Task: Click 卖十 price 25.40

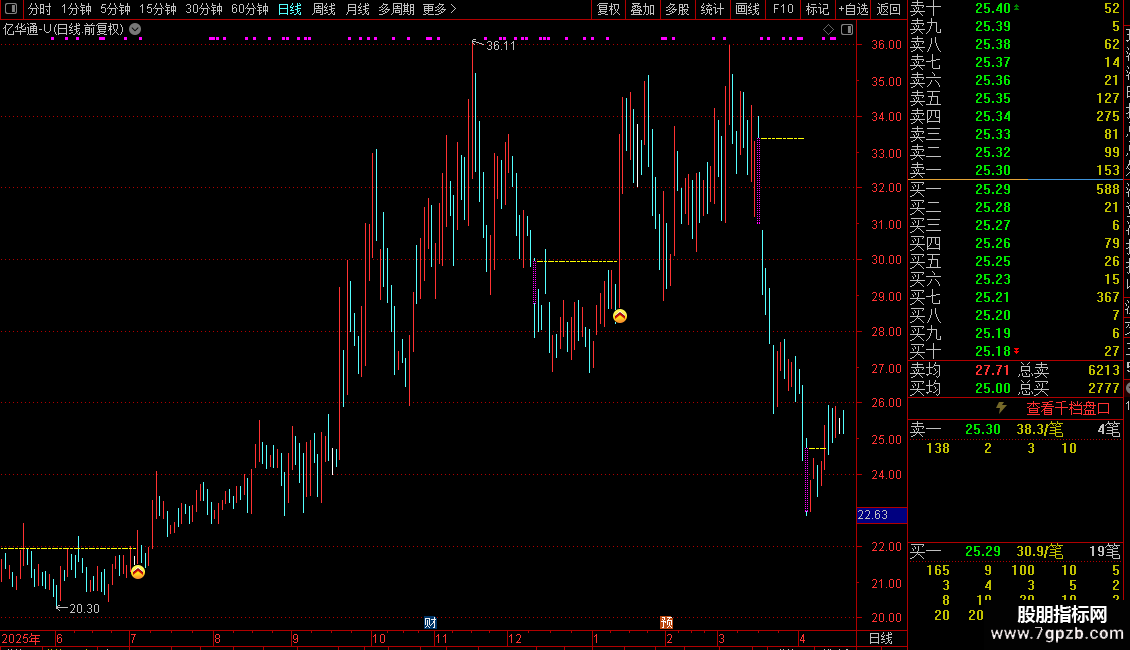Action: (x=992, y=9)
